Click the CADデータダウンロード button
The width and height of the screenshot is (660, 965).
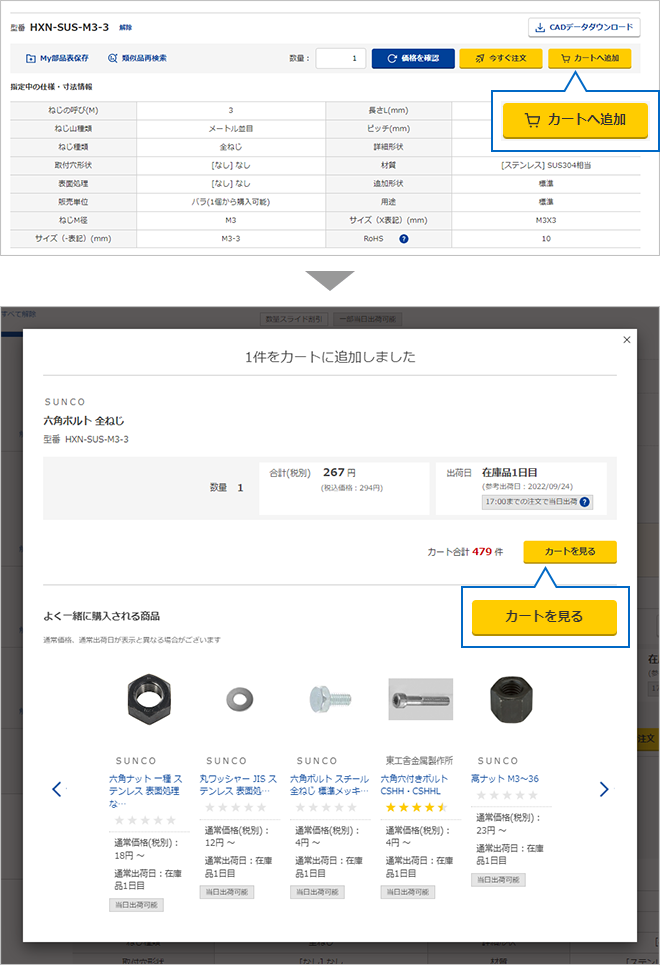point(583,27)
